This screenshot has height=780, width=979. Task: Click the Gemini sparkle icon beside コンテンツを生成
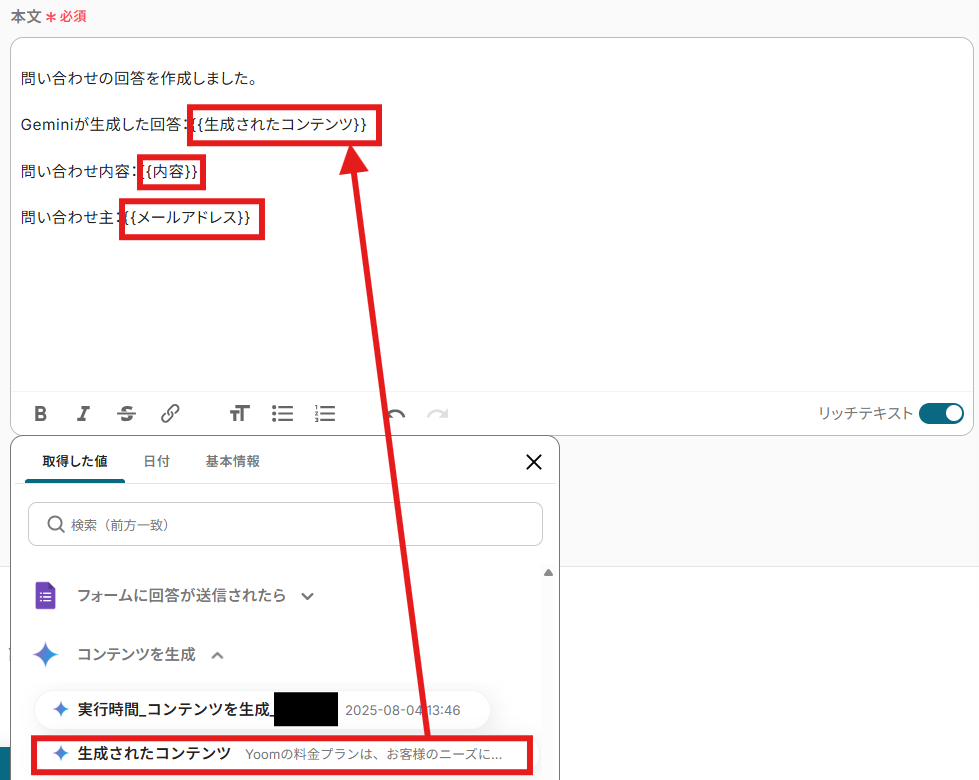(46, 654)
